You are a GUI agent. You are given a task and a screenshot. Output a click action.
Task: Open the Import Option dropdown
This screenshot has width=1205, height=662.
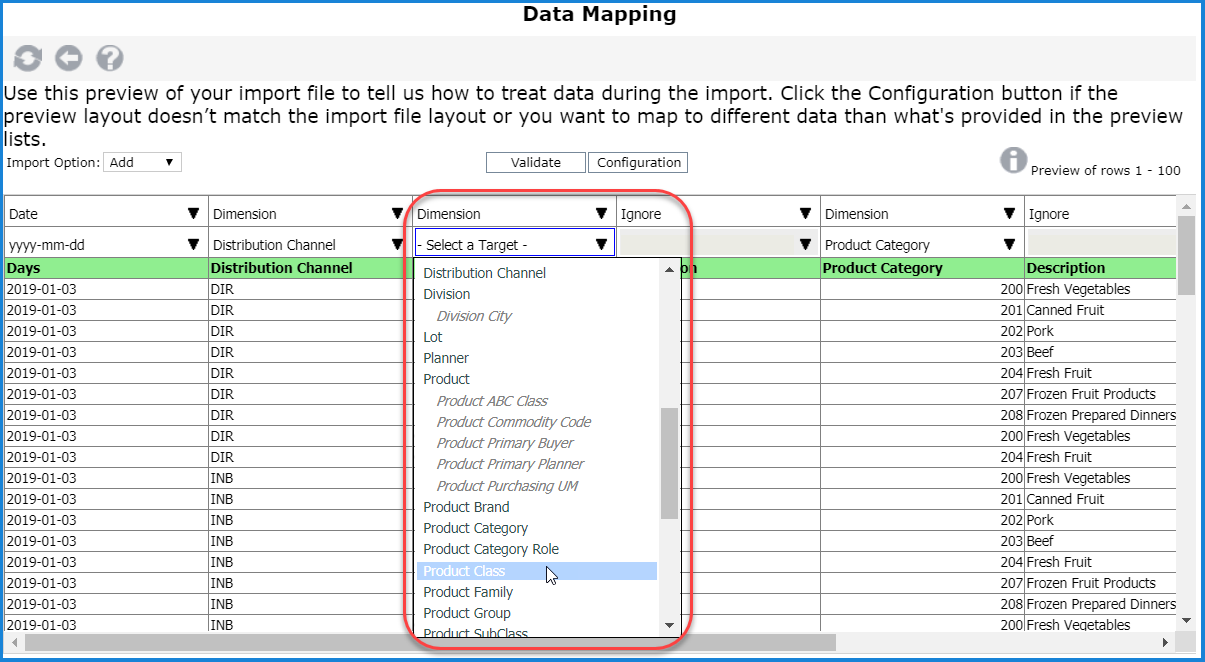142,162
